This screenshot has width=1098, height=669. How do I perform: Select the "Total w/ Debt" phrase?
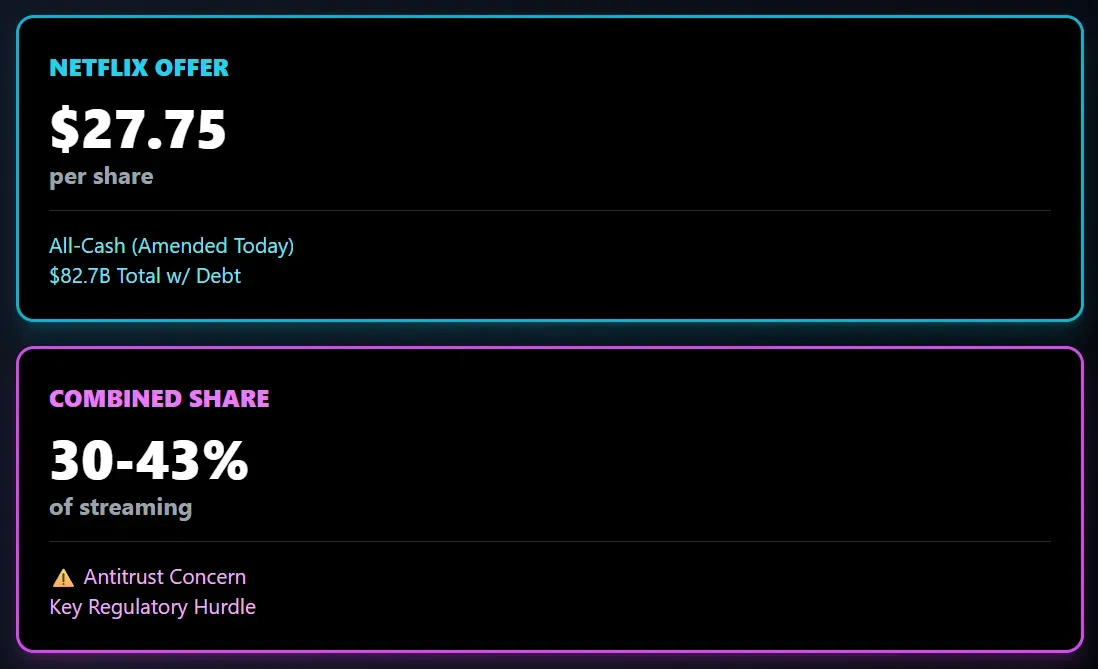pyautogui.click(x=179, y=276)
